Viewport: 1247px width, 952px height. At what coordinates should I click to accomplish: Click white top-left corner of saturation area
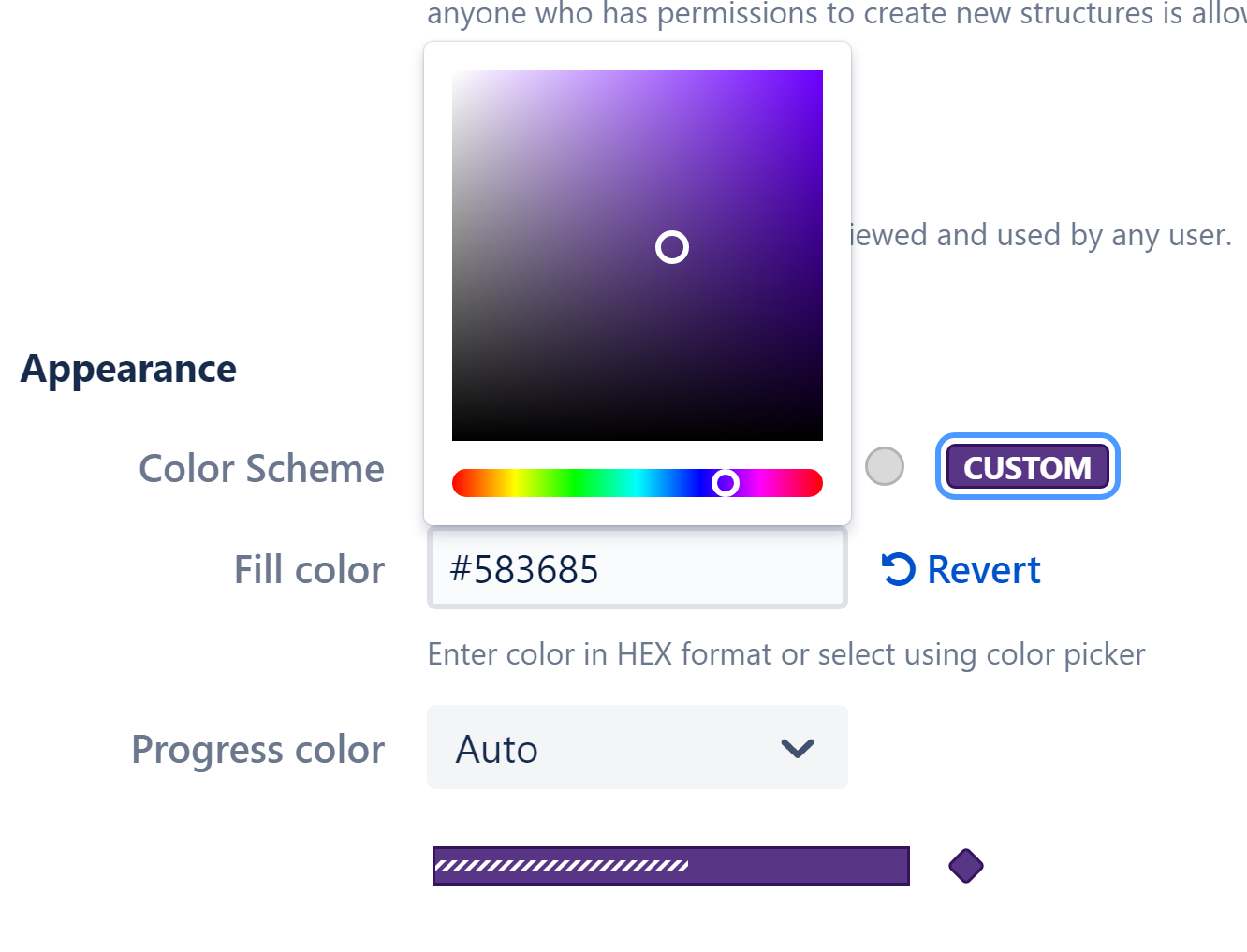coord(456,74)
